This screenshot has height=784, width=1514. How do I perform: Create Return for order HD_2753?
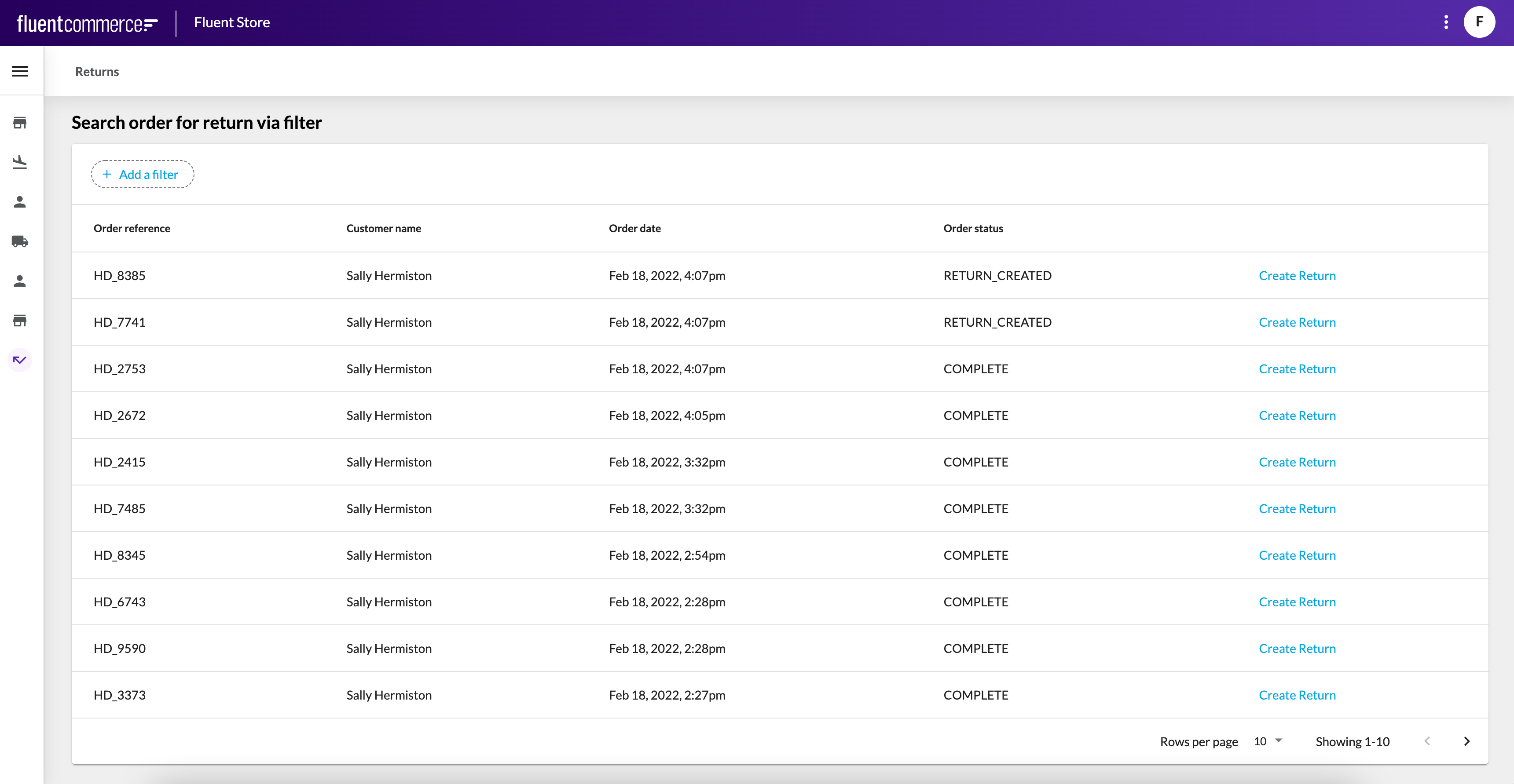tap(1297, 369)
